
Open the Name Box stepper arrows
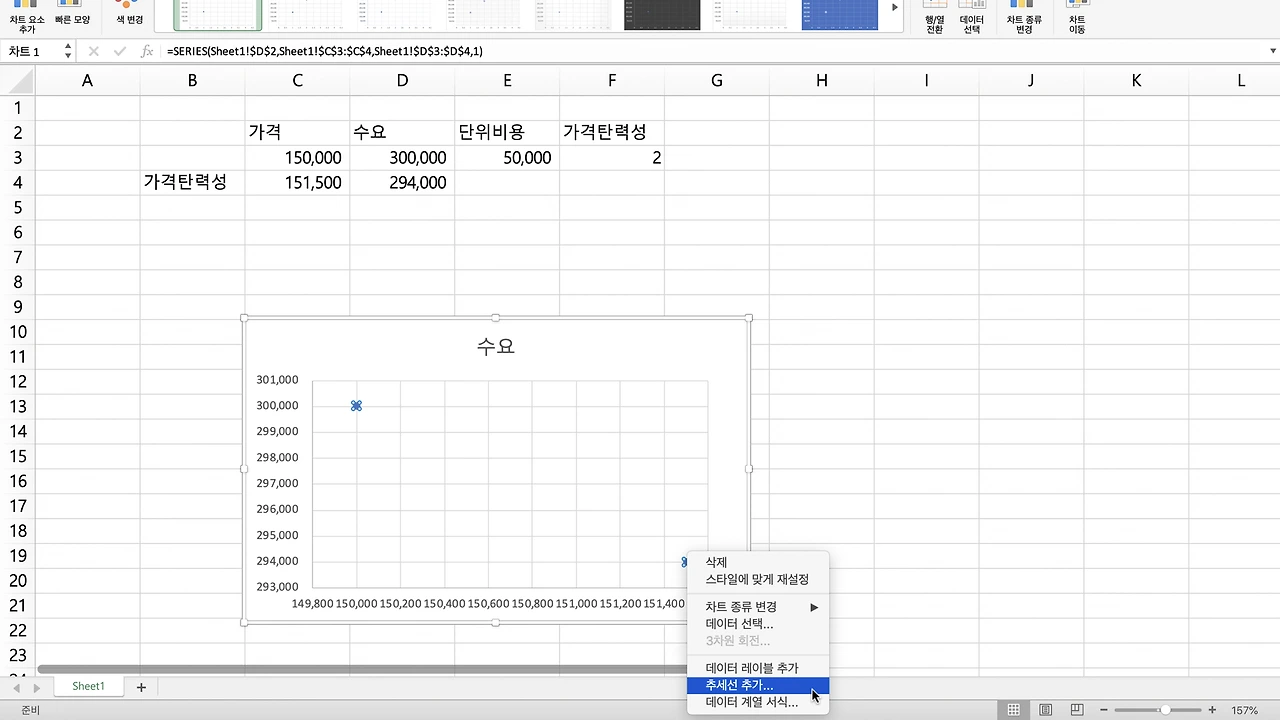click(68, 51)
